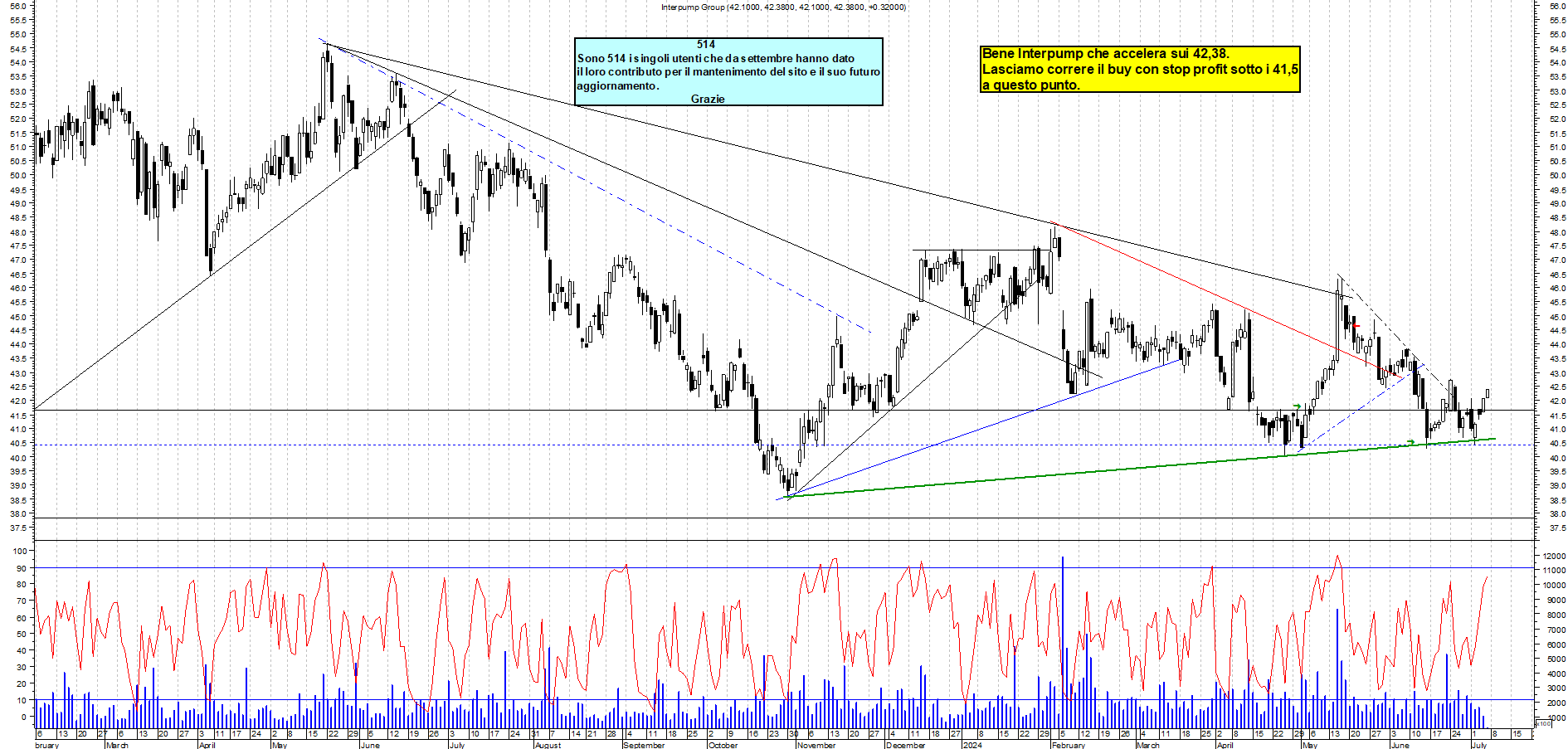Screen dimensions: 1568x749
Task: Click the 'October' month label
Action: (x=723, y=745)
